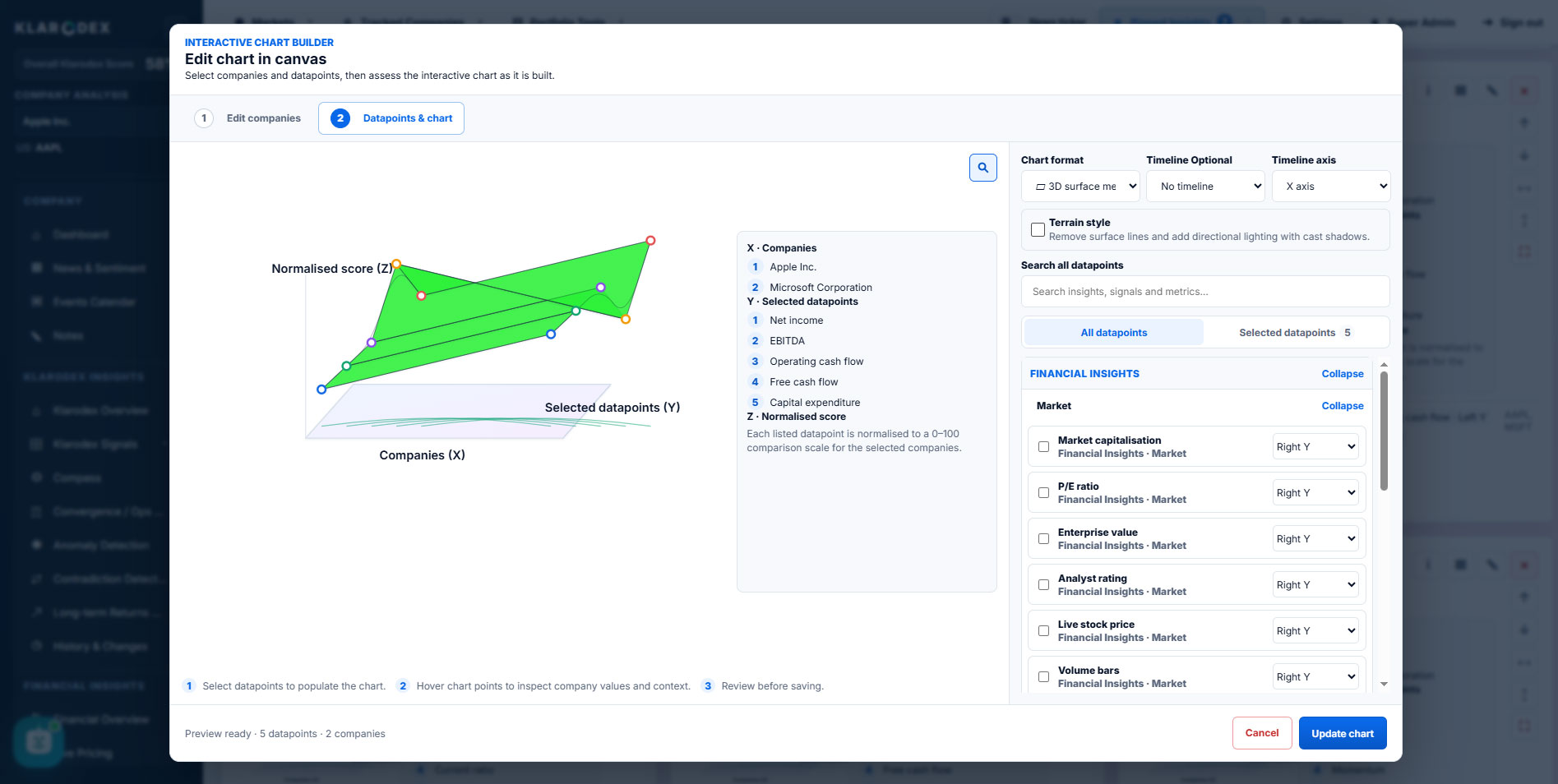Collapse the Financial Insights section
This screenshot has width=1558, height=784.
tap(1343, 374)
